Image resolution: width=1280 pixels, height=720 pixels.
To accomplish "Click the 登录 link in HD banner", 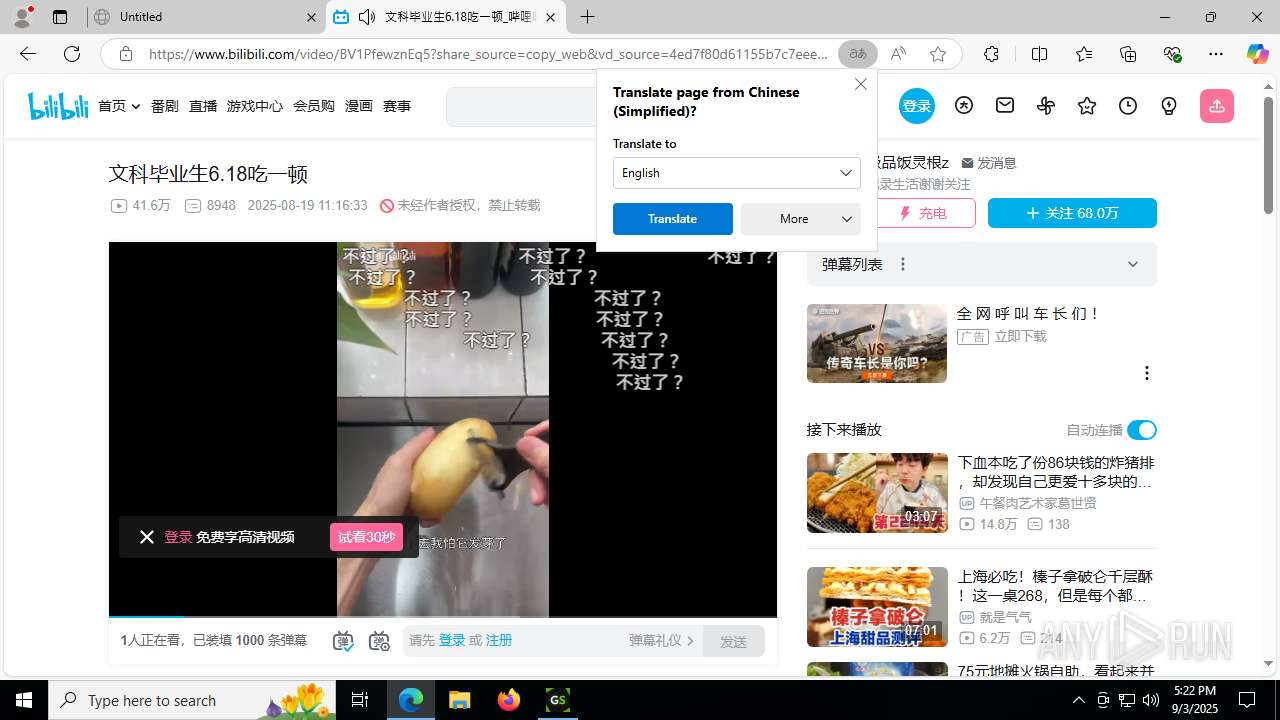I will (x=178, y=537).
